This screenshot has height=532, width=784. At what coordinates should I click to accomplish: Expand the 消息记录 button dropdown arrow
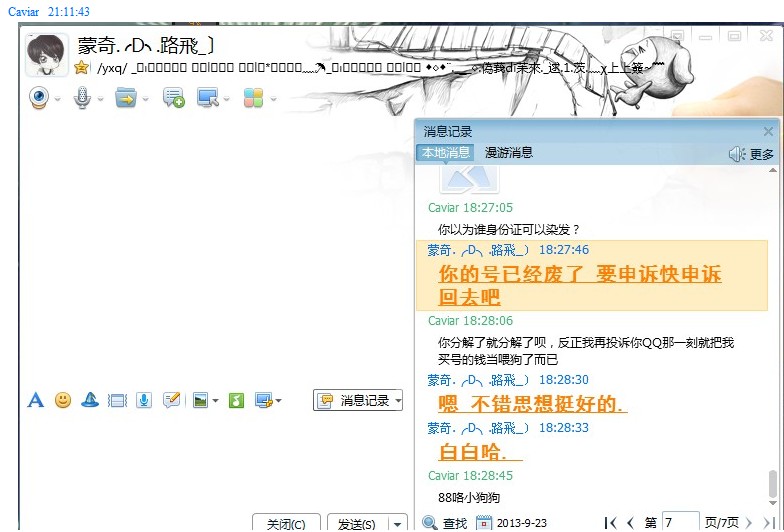[x=398, y=400]
